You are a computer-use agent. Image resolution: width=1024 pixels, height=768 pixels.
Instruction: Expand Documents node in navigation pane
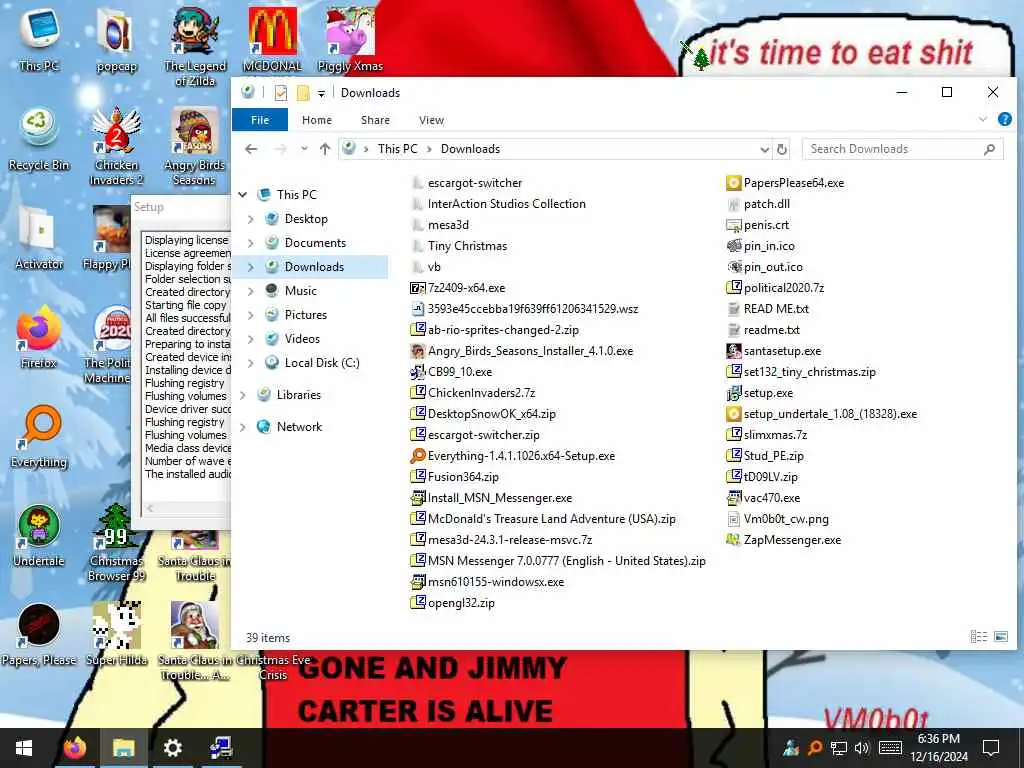point(251,243)
